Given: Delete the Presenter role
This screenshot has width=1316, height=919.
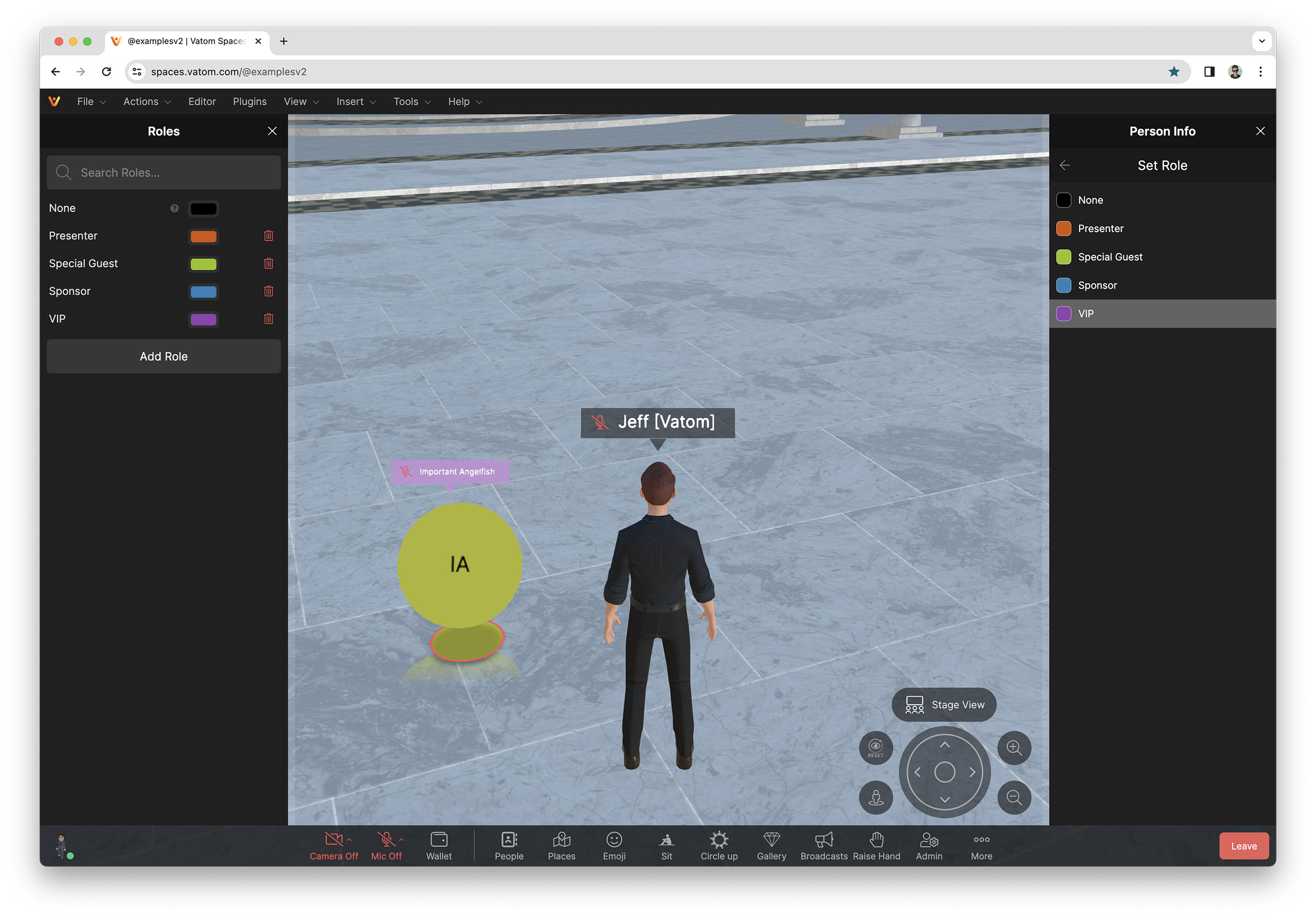Looking at the screenshot, I should (x=268, y=235).
